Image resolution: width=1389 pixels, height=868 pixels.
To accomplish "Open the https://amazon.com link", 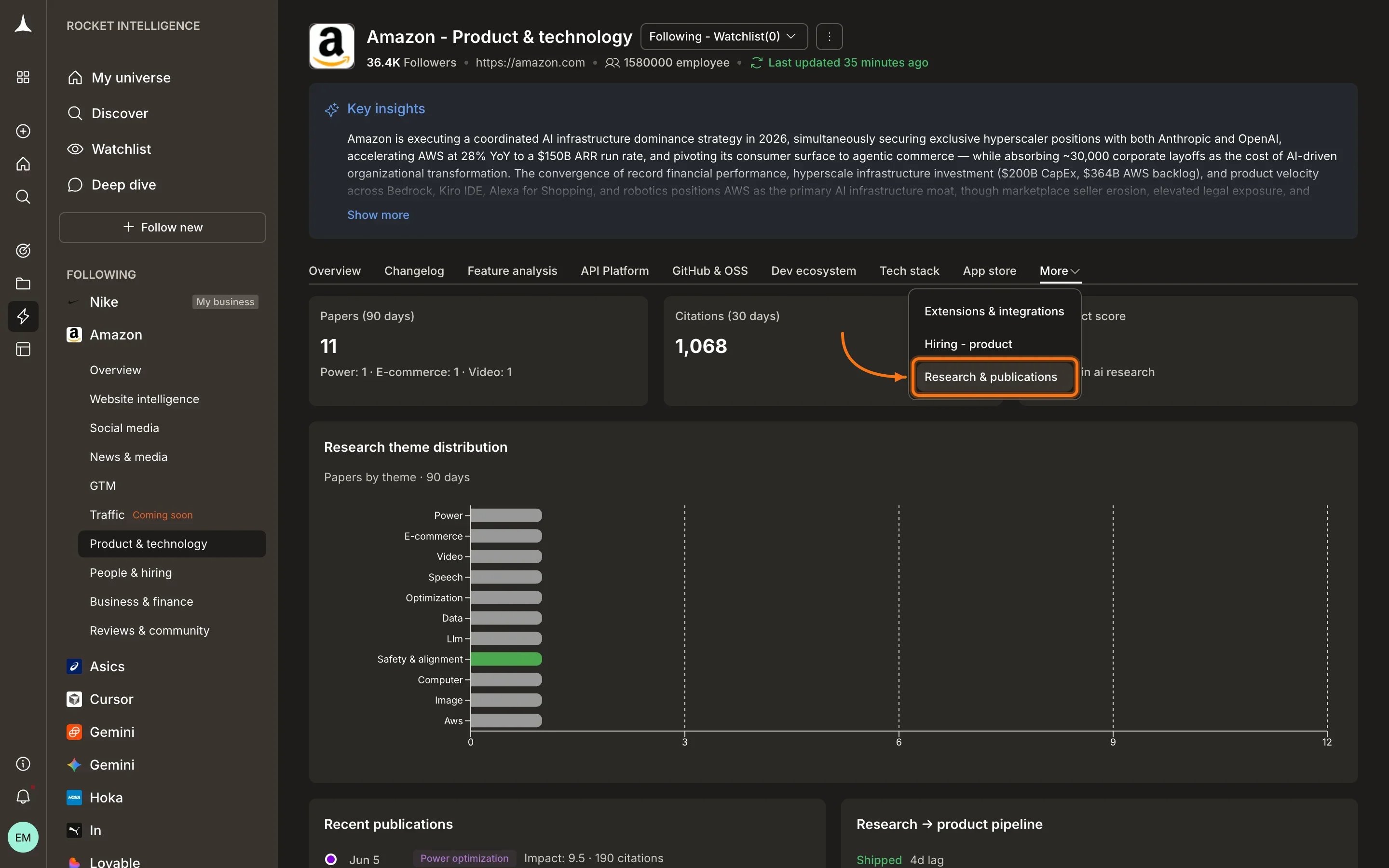I will point(530,63).
